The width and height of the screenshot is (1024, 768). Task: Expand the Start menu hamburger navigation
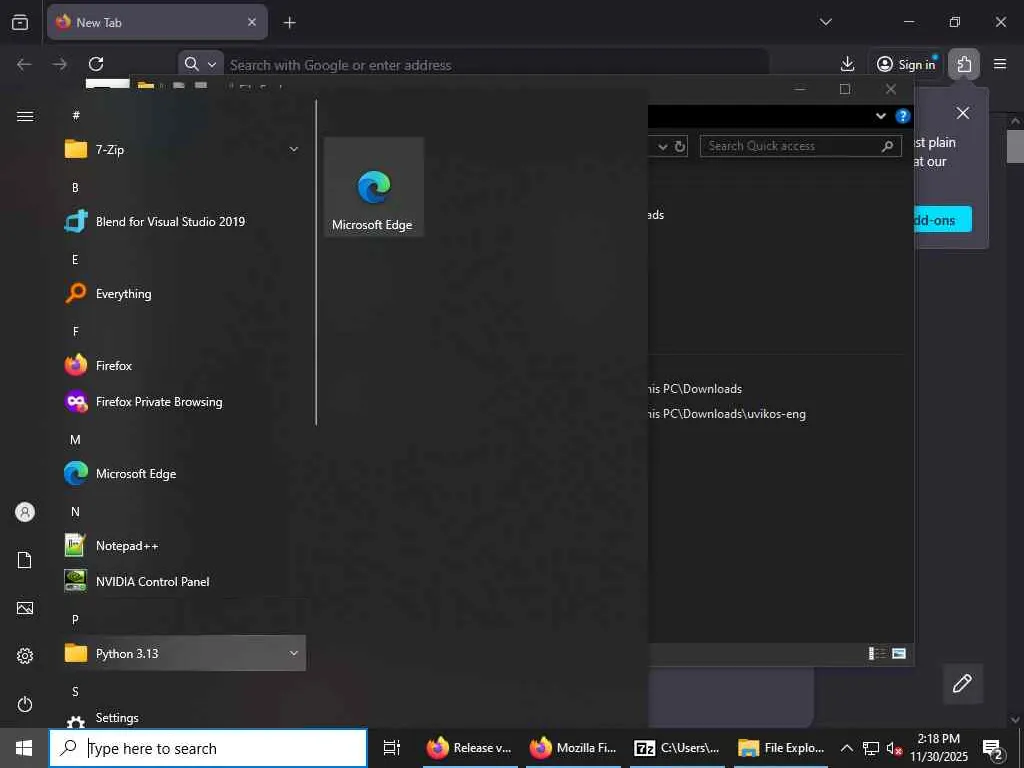(25, 116)
